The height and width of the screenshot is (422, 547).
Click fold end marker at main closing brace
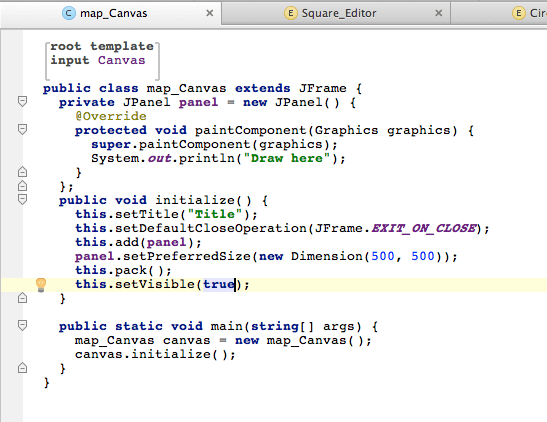click(22, 368)
